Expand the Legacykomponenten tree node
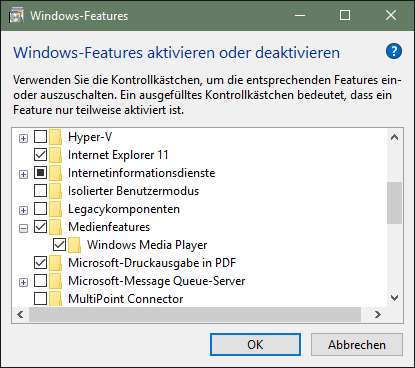 (23, 210)
